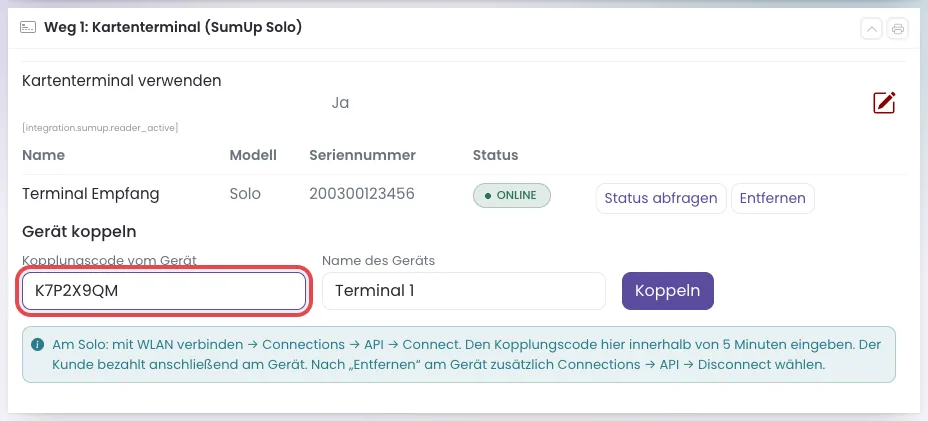This screenshot has height=421, width=928.
Task: Remove Terminal Empfang with Entfernen
Action: point(772,198)
